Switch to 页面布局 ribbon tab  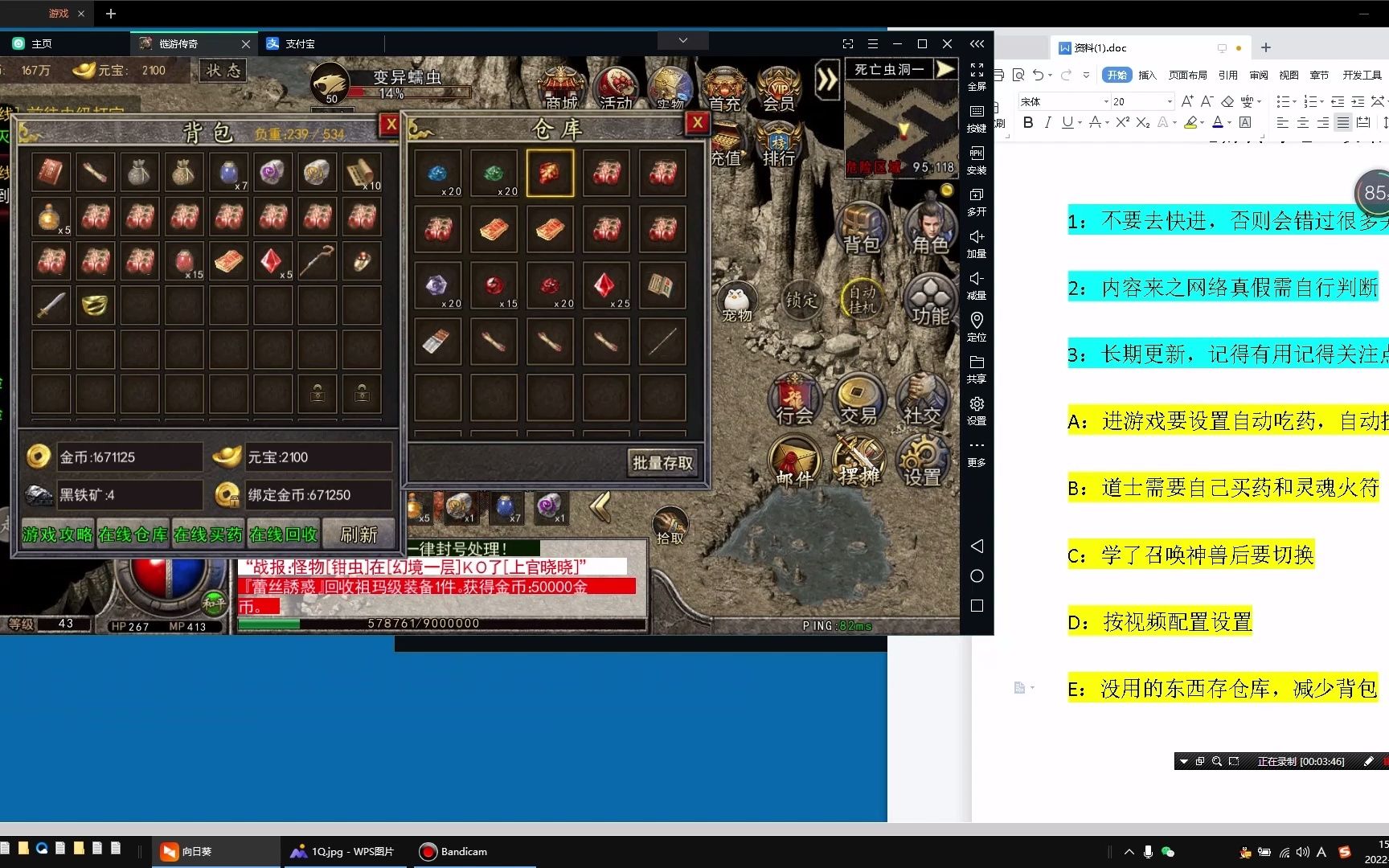(x=1187, y=75)
